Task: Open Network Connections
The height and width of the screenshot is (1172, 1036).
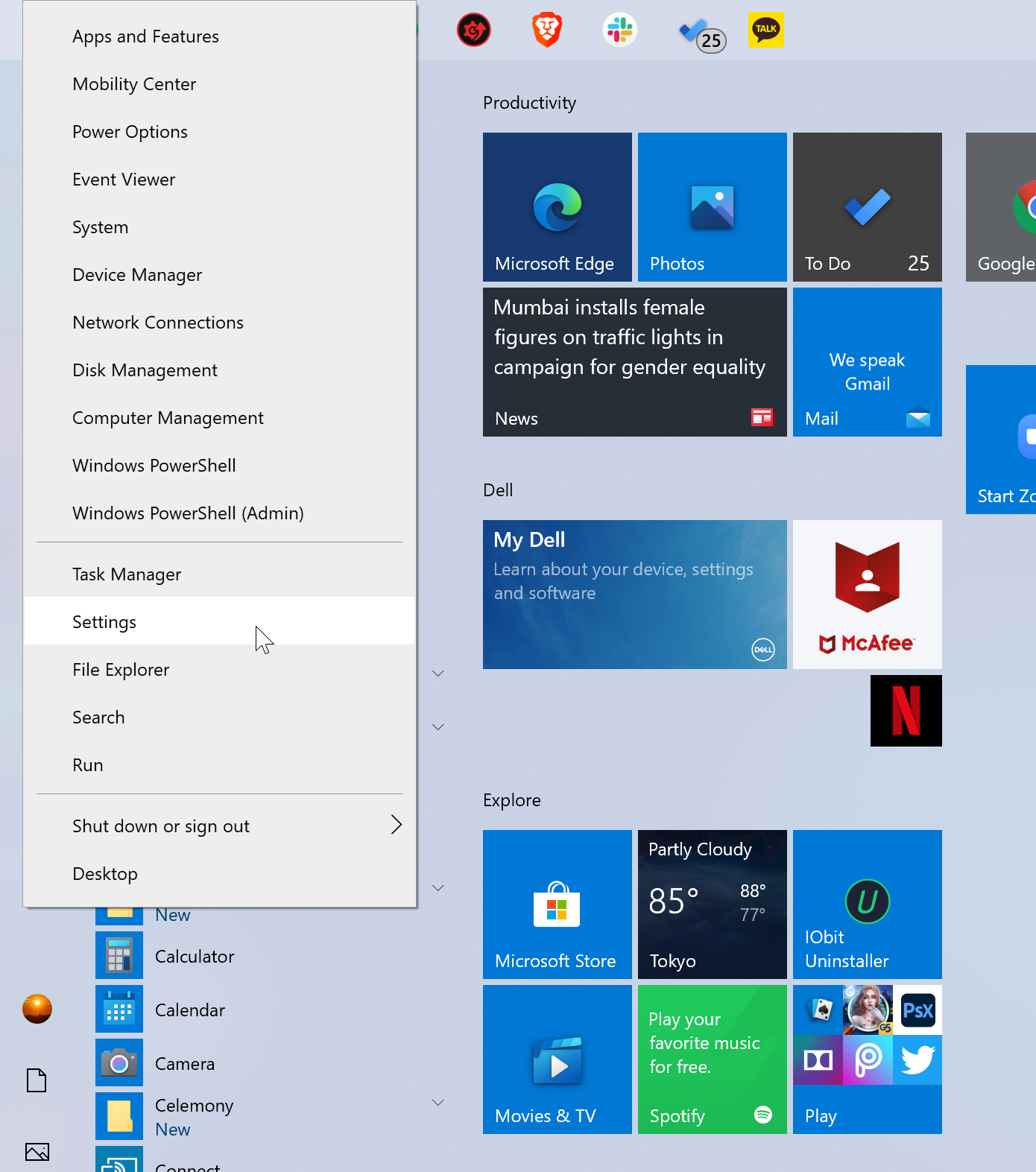Action: pos(219,323)
